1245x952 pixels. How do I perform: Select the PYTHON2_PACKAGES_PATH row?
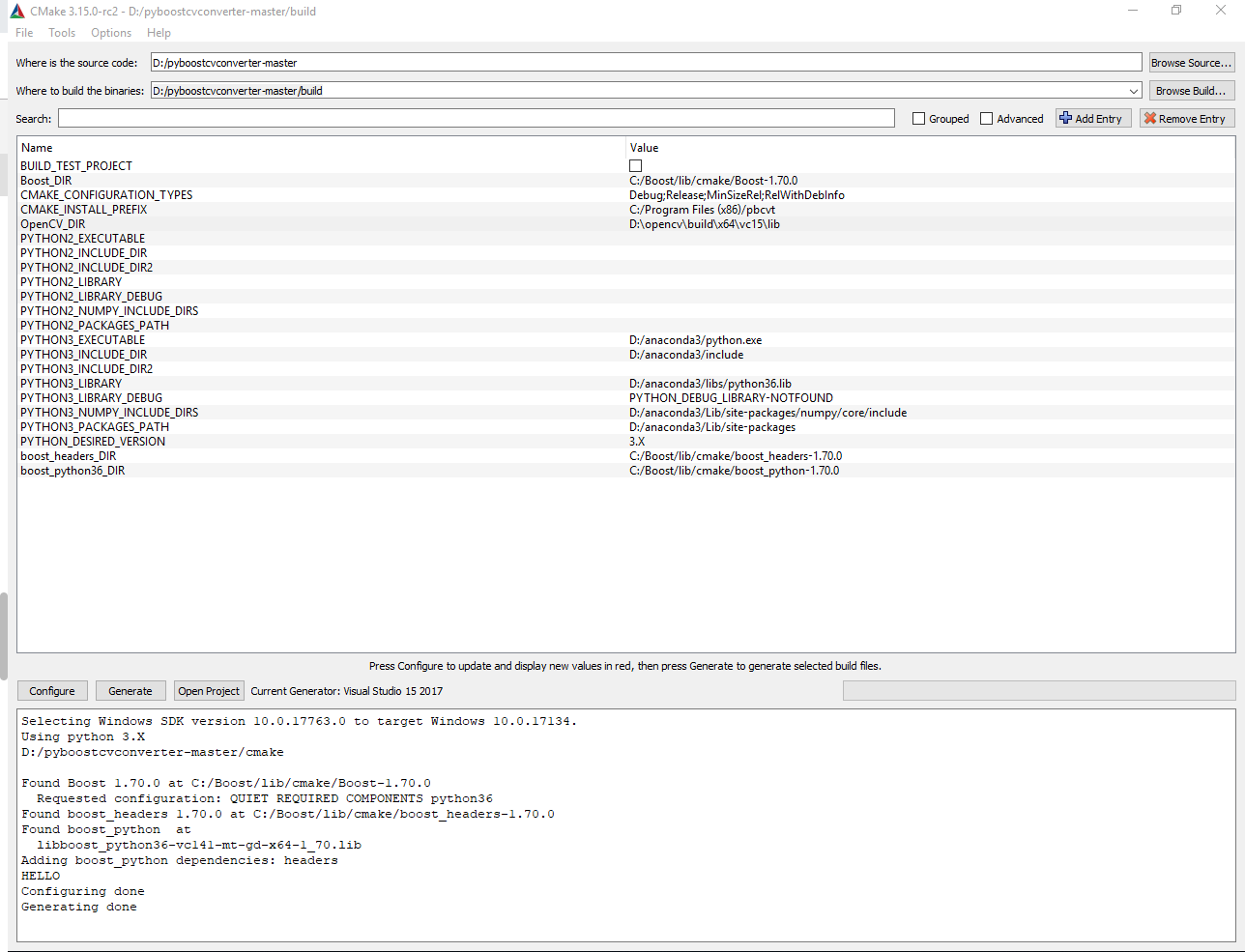(626, 326)
